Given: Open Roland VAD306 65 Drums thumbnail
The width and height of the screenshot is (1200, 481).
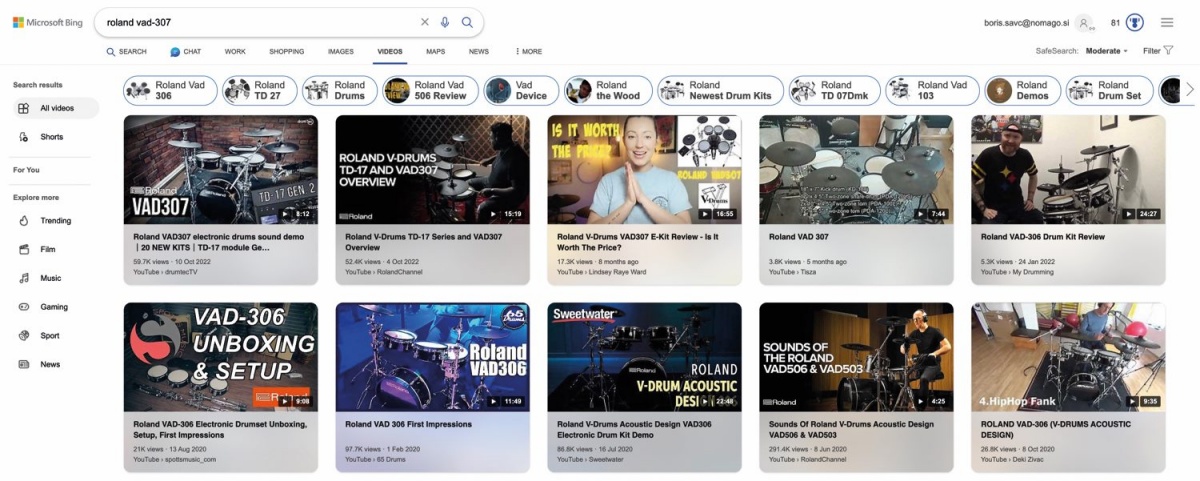Looking at the screenshot, I should tap(432, 357).
